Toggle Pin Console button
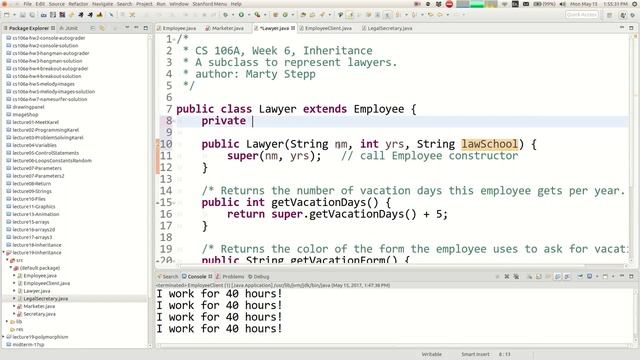Image resolution: width=640 pixels, height=360 pixels. tap(580, 276)
